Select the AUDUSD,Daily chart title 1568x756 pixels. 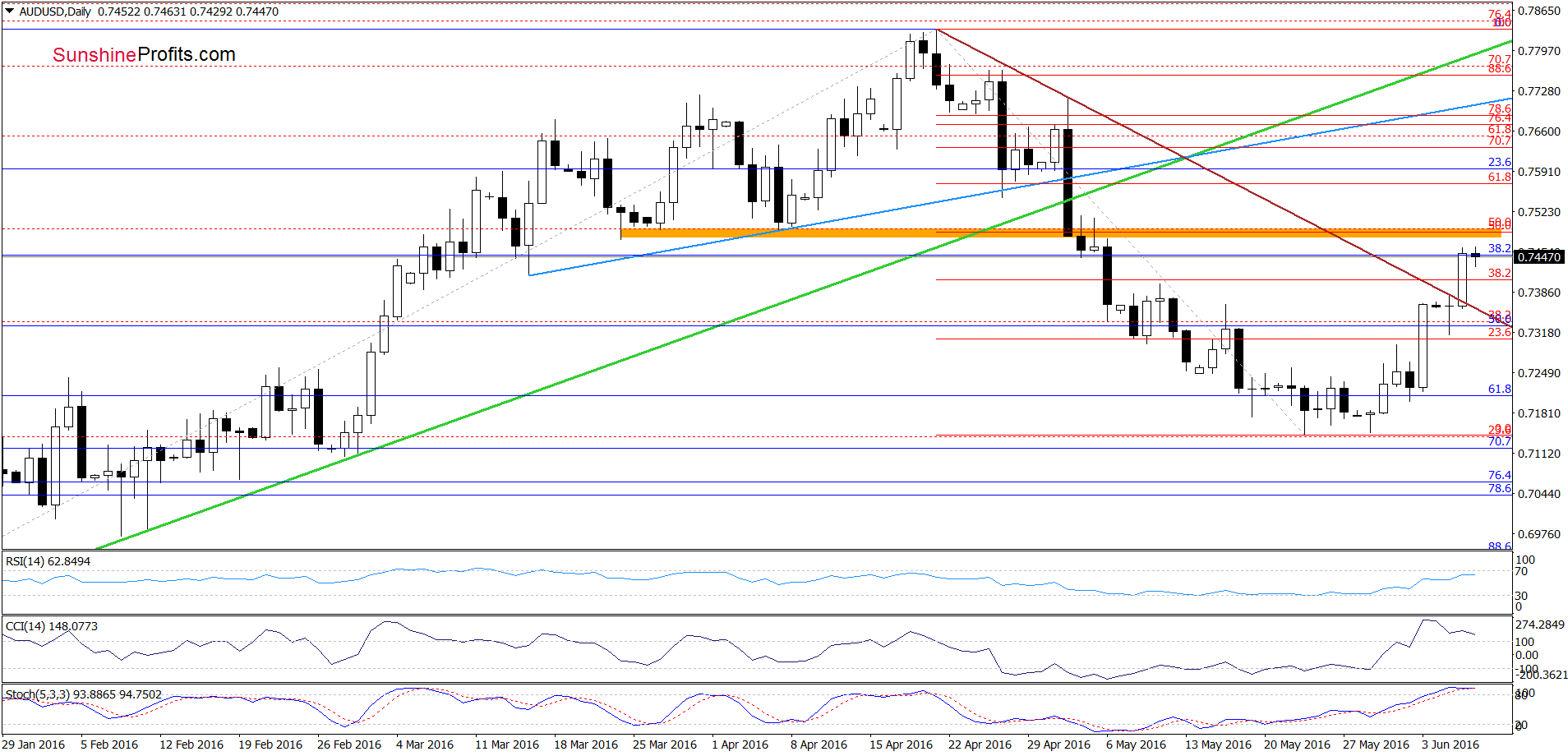[x=55, y=12]
